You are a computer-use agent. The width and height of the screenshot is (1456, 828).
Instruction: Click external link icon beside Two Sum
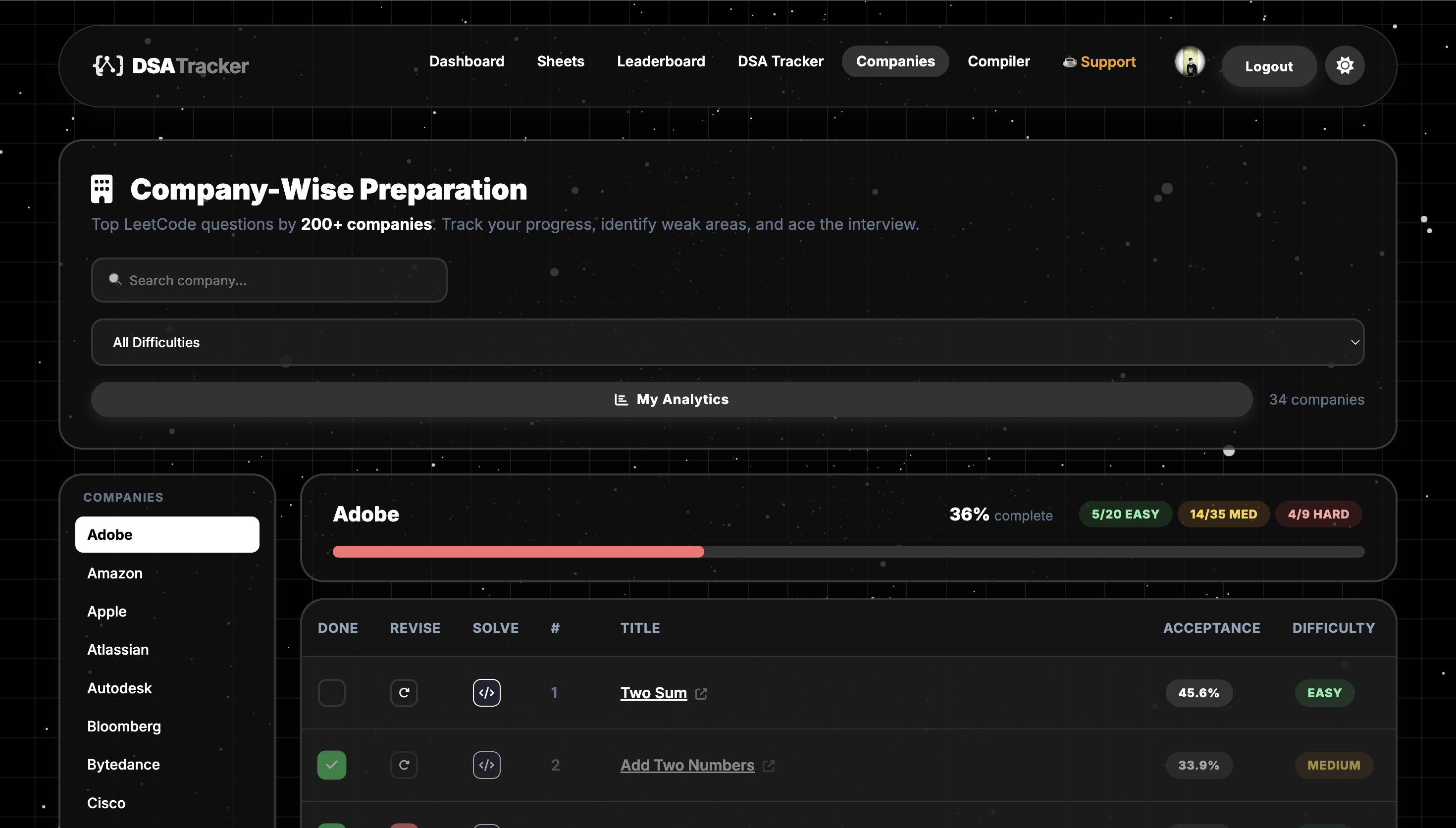click(x=701, y=693)
